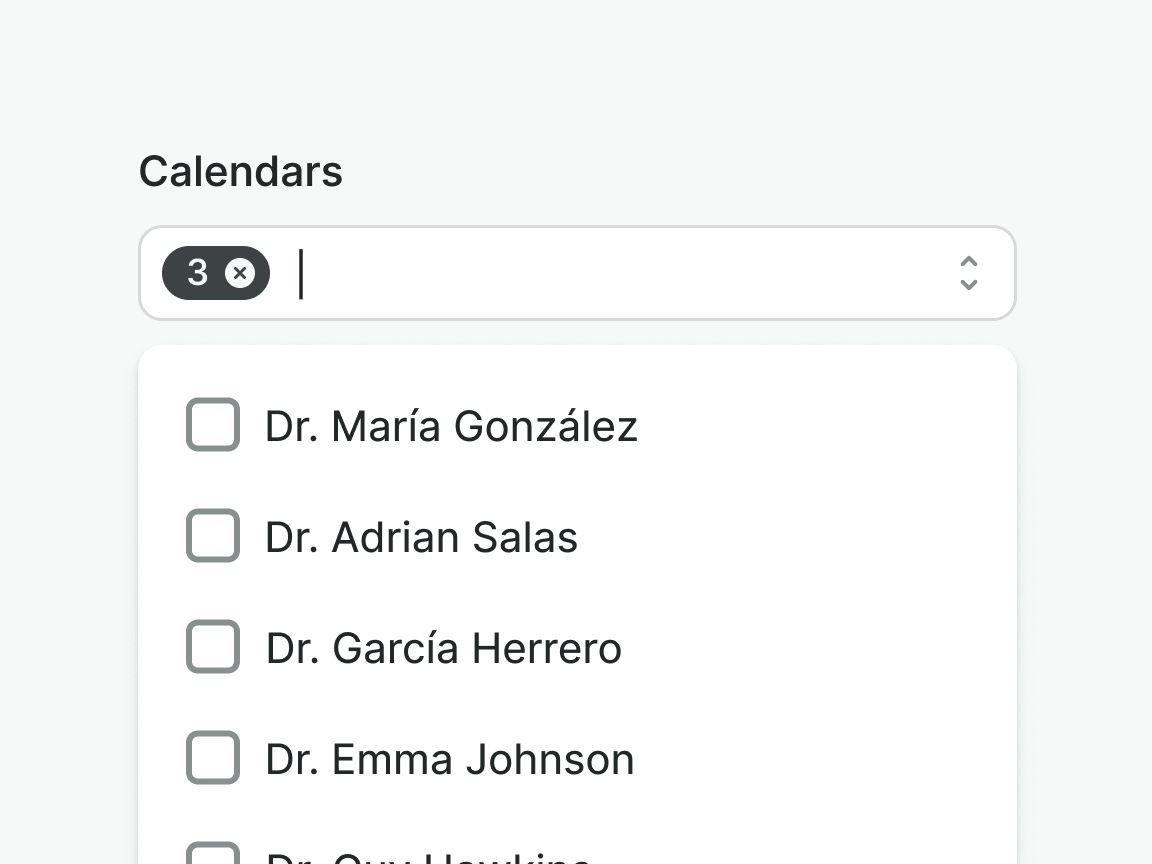Choose the Dr. Adrian Salas option name
Viewport: 1152px width, 864px height.
(x=421, y=537)
